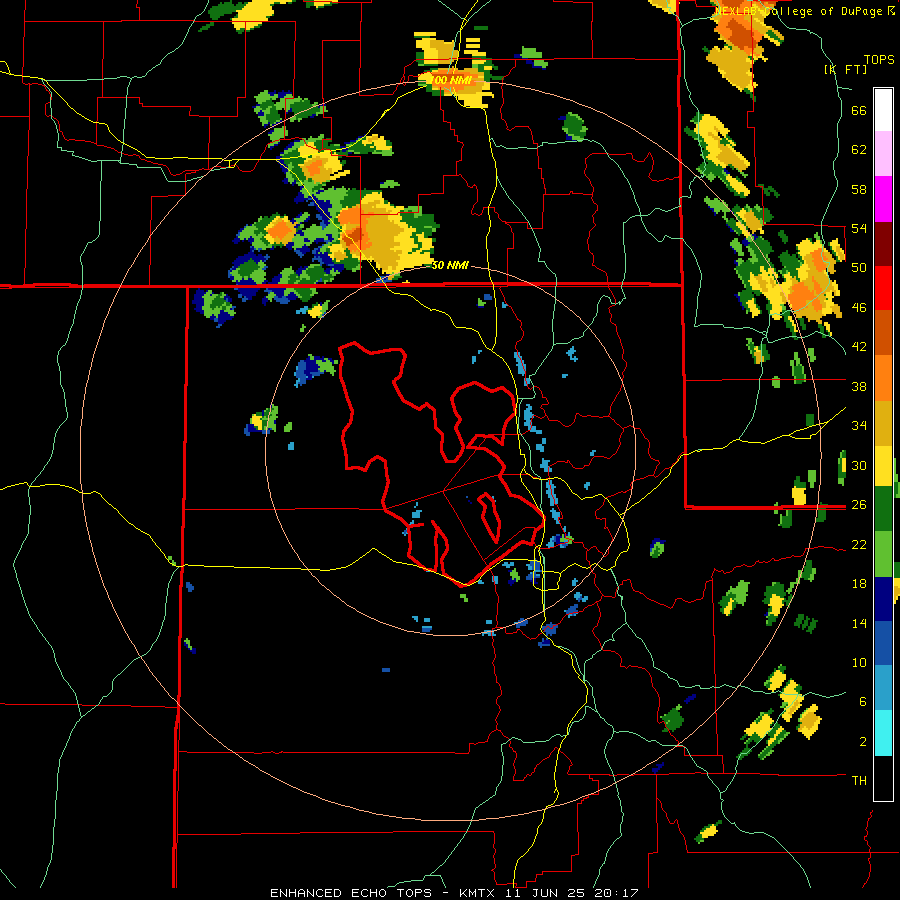
Task: Click the magenta legend swatch
Action: pos(883,199)
